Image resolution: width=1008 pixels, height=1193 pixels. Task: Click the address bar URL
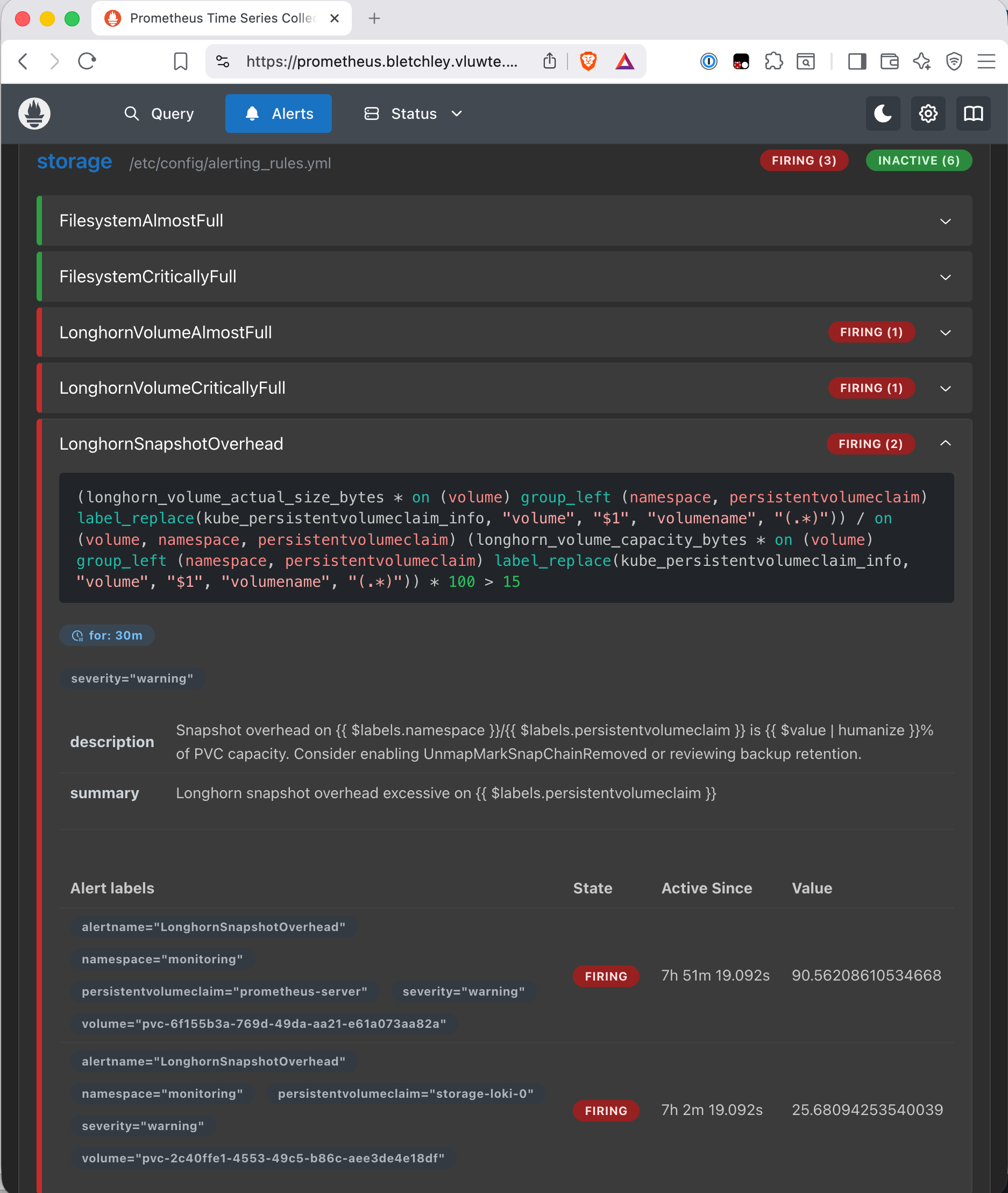[x=382, y=61]
